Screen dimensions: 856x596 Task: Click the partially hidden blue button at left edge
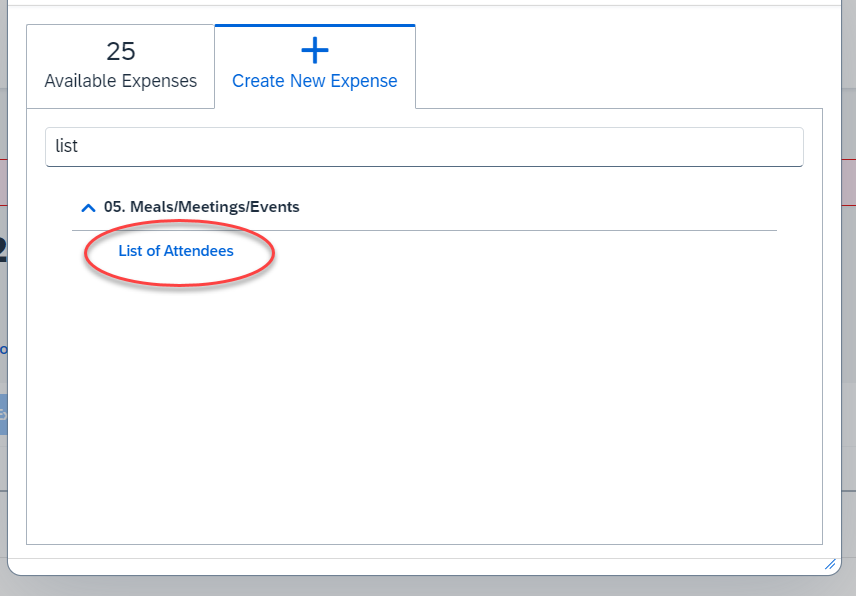(3, 415)
